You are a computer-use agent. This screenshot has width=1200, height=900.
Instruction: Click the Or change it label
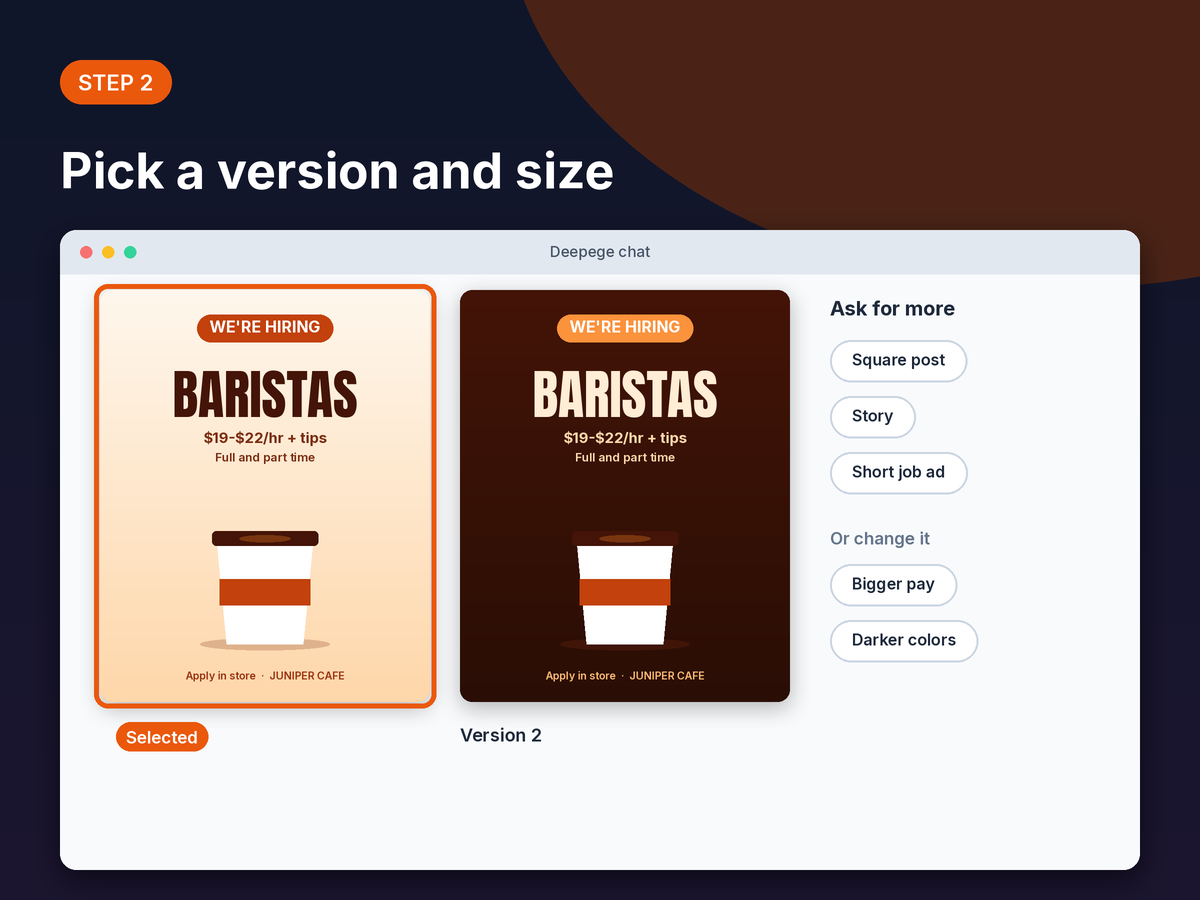[880, 539]
